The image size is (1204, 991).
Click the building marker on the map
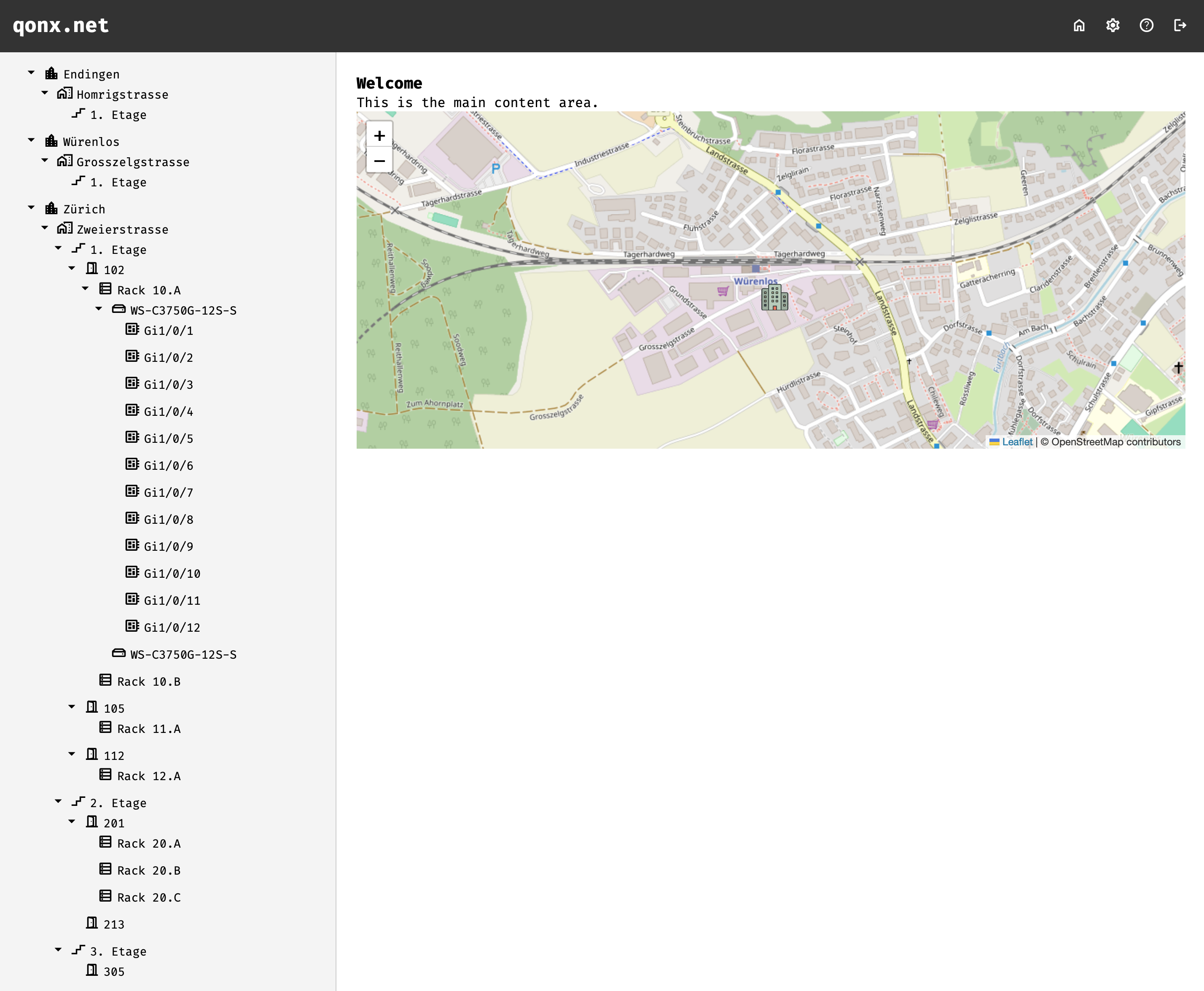774,297
